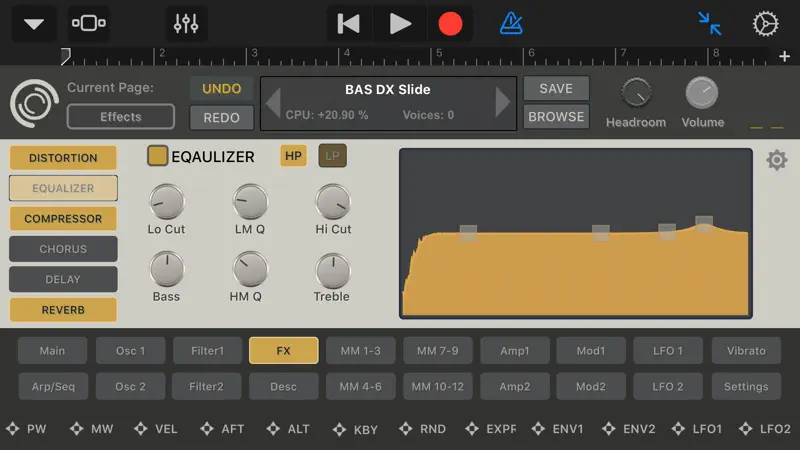The height and width of the screenshot is (450, 800).
Task: Enable the CHORUS effect
Action: coord(63,249)
